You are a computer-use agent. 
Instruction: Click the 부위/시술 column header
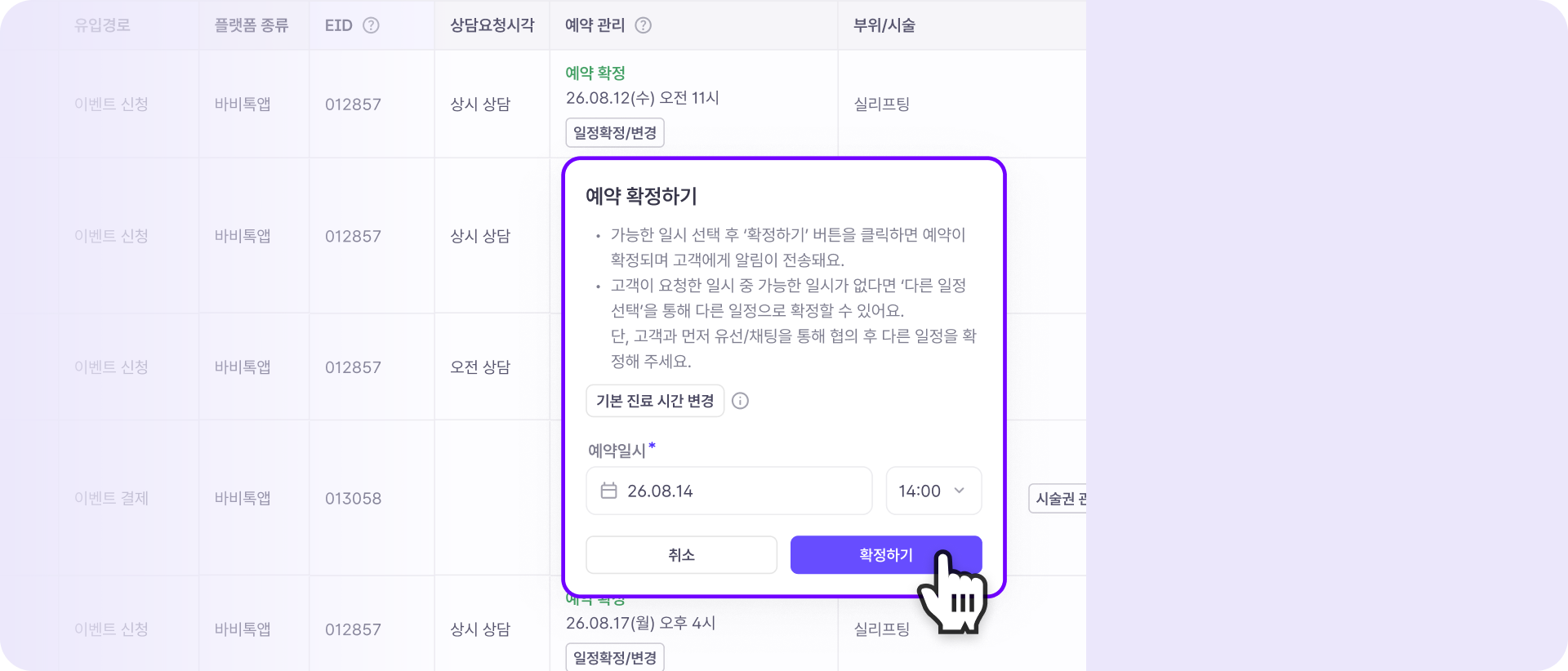click(x=884, y=25)
